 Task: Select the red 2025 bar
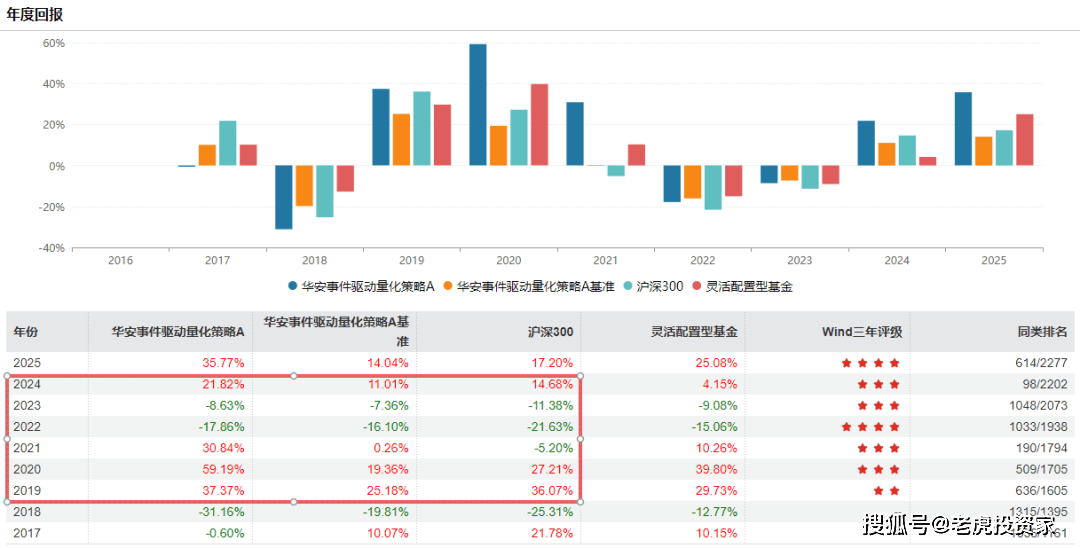(1025, 140)
